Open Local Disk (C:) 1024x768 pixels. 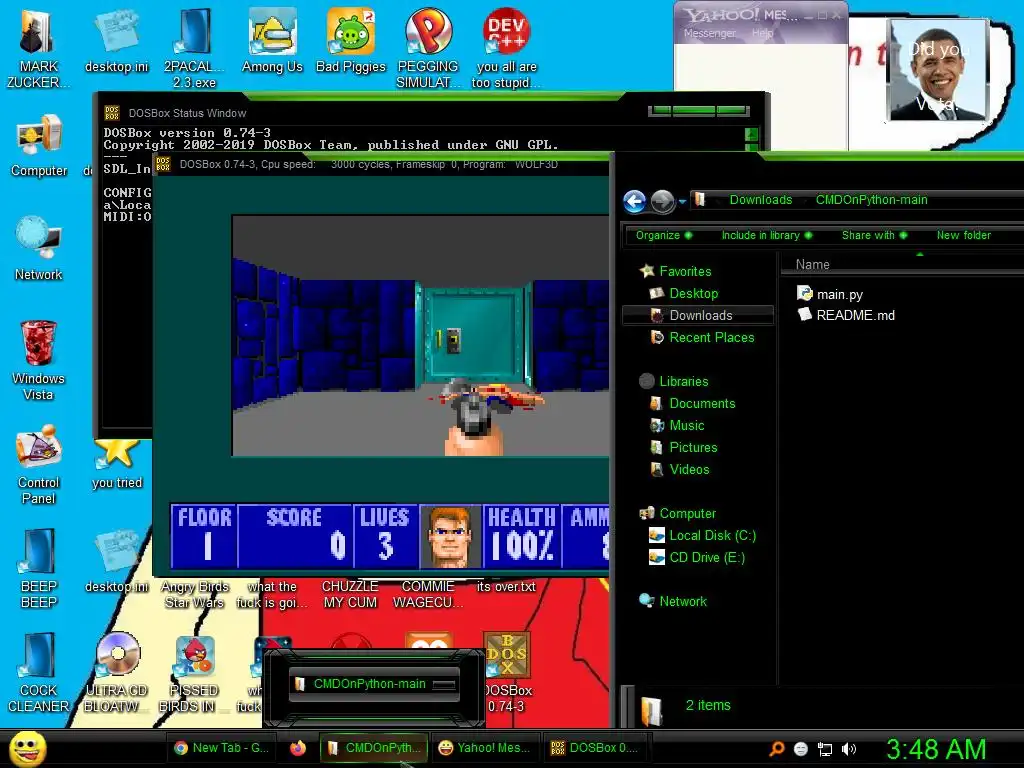702,536
